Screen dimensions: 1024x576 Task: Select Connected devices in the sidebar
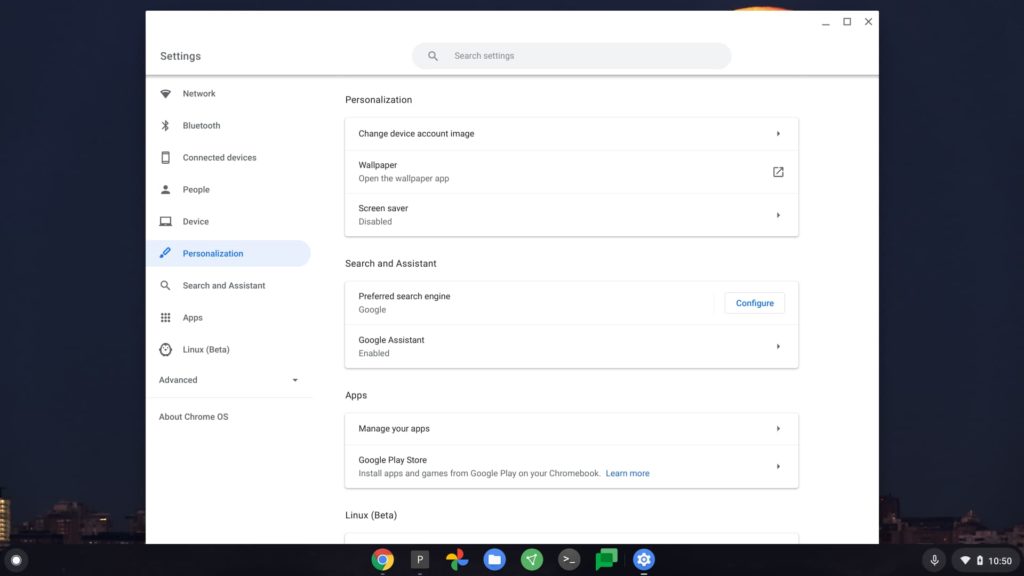(229, 157)
